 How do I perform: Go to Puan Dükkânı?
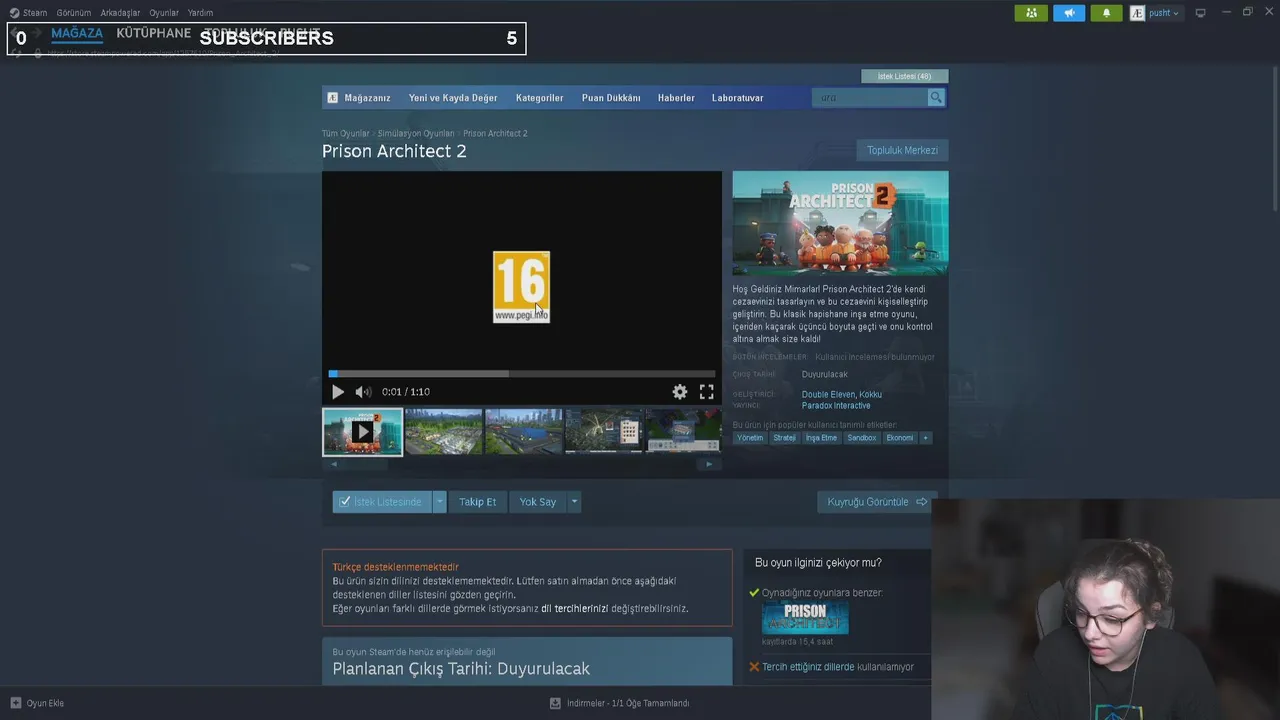611,98
